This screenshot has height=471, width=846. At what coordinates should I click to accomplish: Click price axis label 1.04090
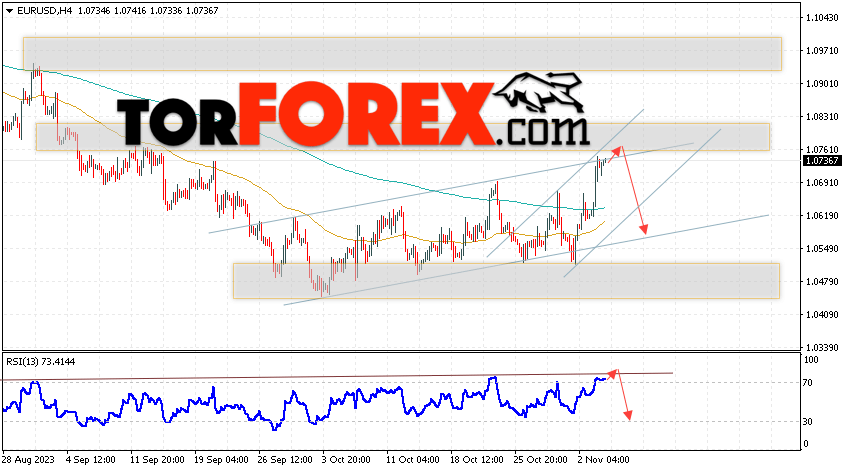[822, 315]
